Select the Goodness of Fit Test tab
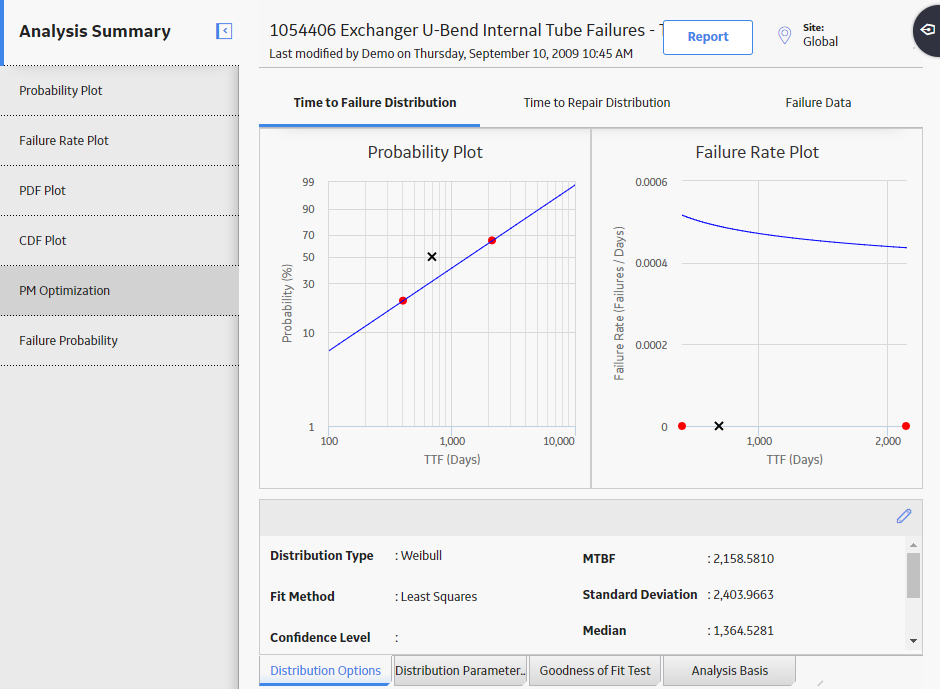The height and width of the screenshot is (689, 940). coord(595,670)
